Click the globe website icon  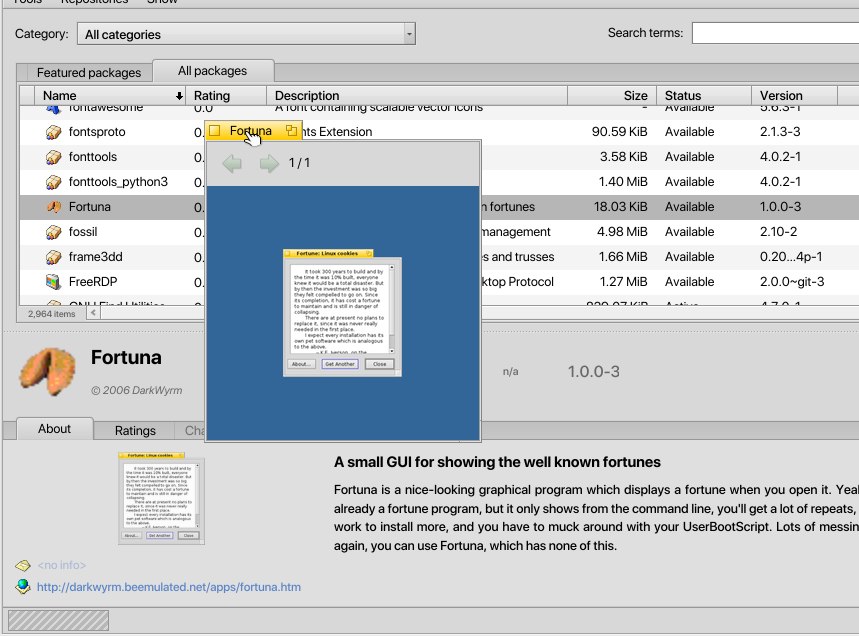[23, 587]
